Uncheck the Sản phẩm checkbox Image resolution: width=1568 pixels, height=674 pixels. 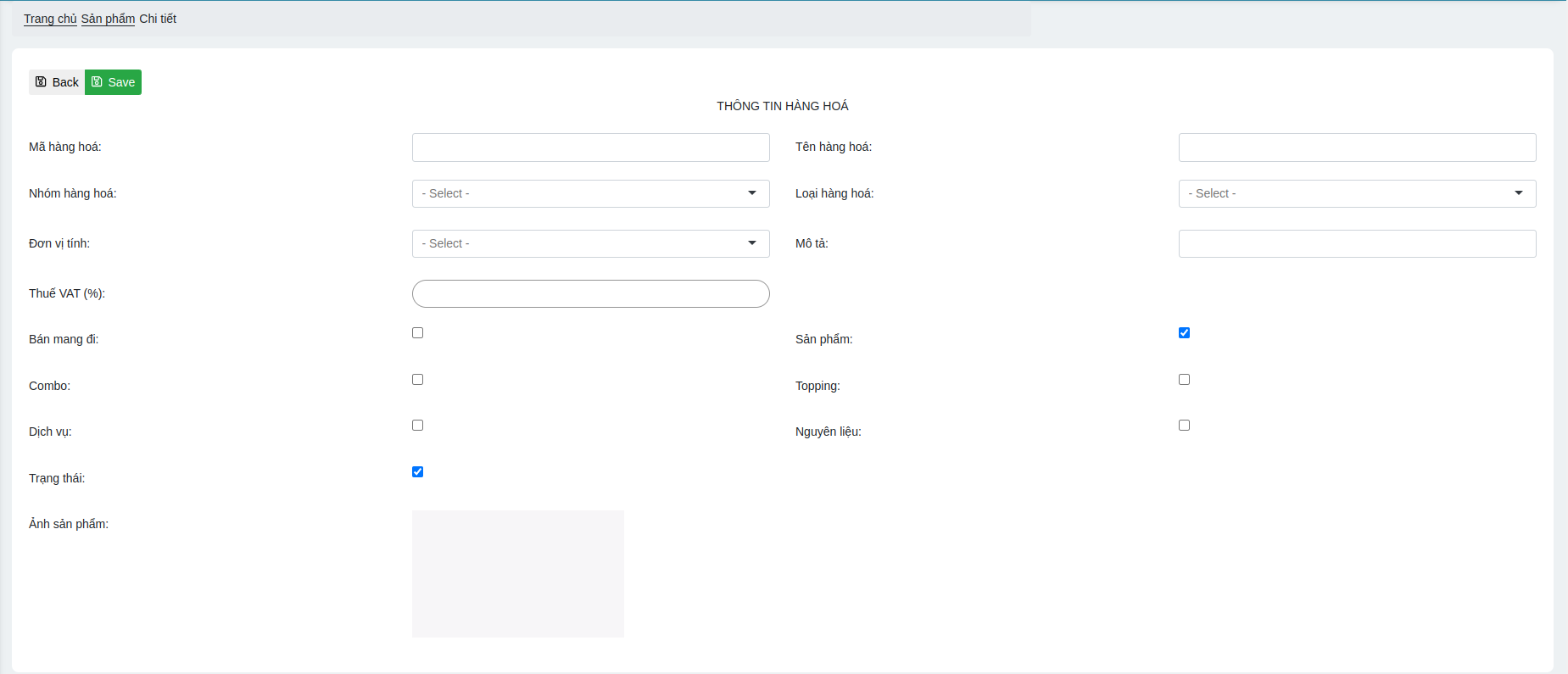[1184, 333]
